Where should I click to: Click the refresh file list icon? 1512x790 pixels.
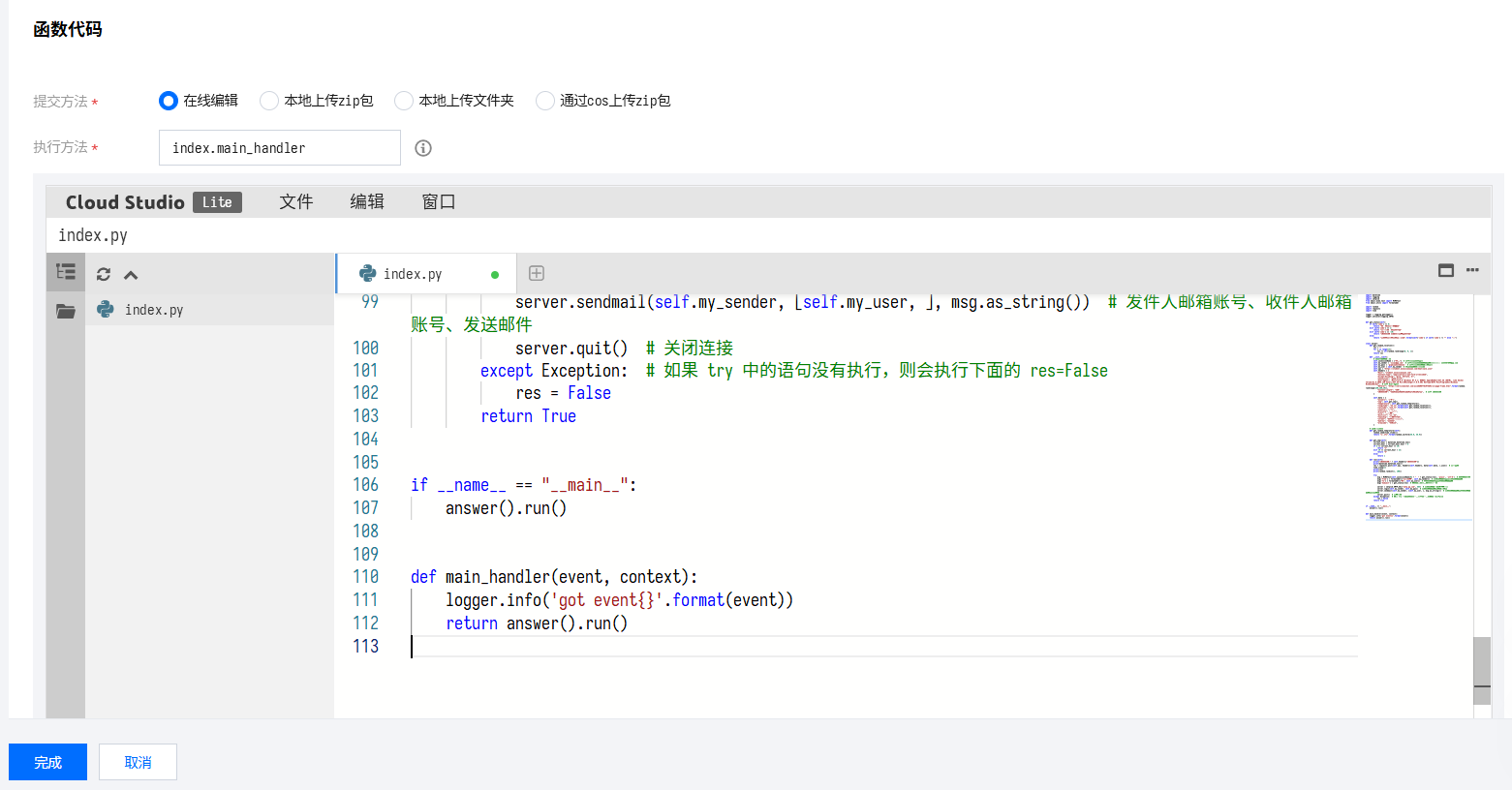[x=104, y=274]
